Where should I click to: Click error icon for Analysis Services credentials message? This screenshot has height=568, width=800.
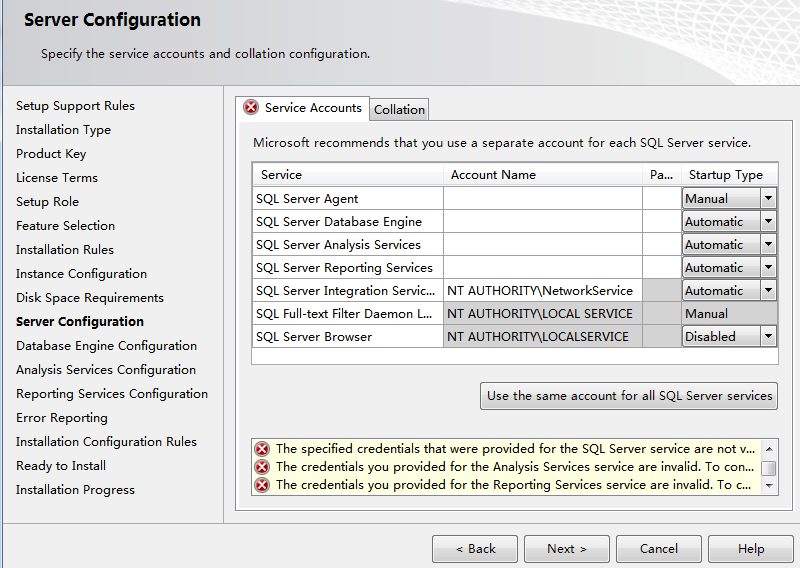[x=262, y=467]
